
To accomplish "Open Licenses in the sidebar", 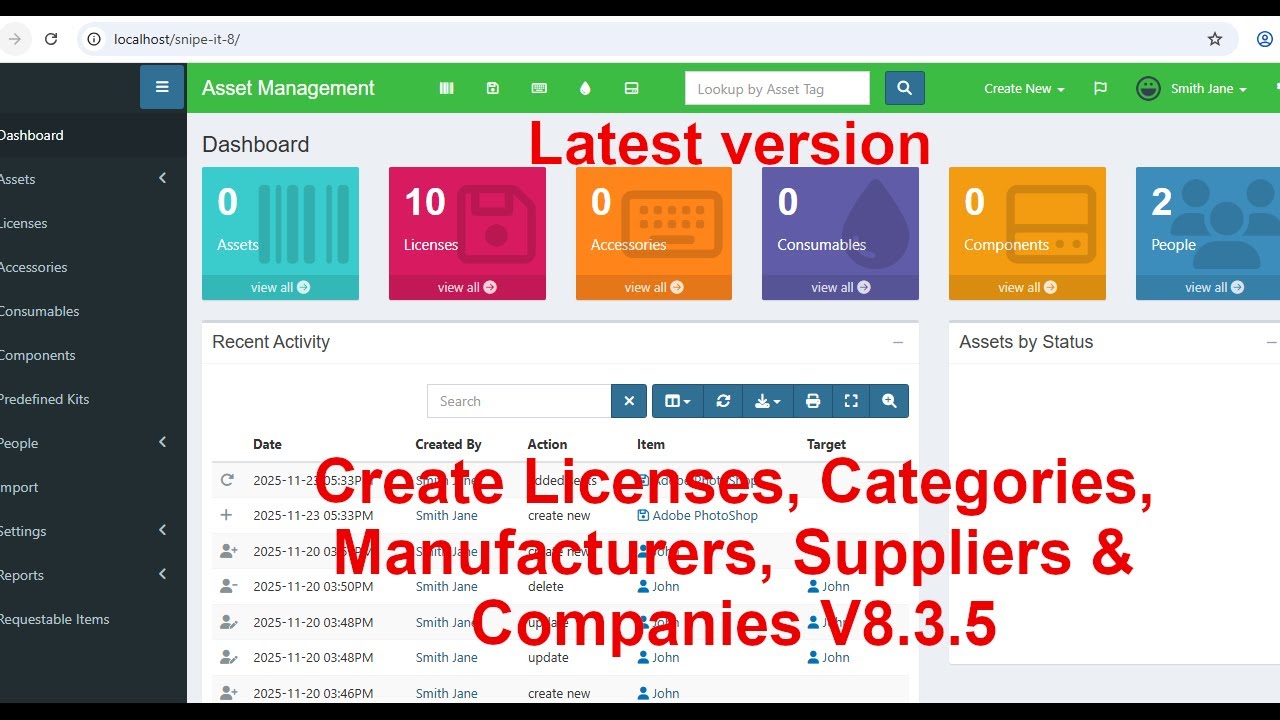I will pyautogui.click(x=93, y=223).
